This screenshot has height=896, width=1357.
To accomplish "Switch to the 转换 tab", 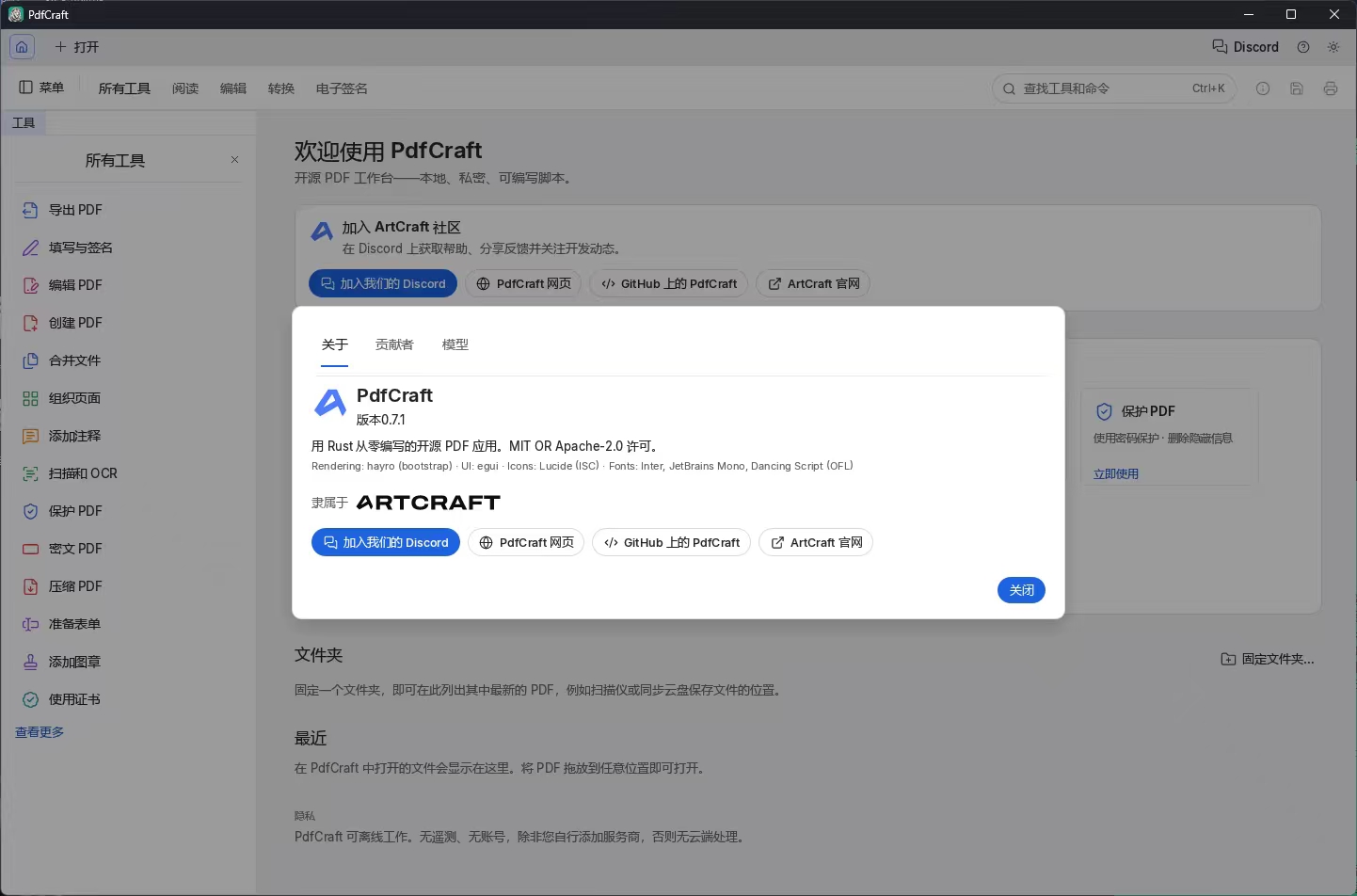I will [x=281, y=88].
